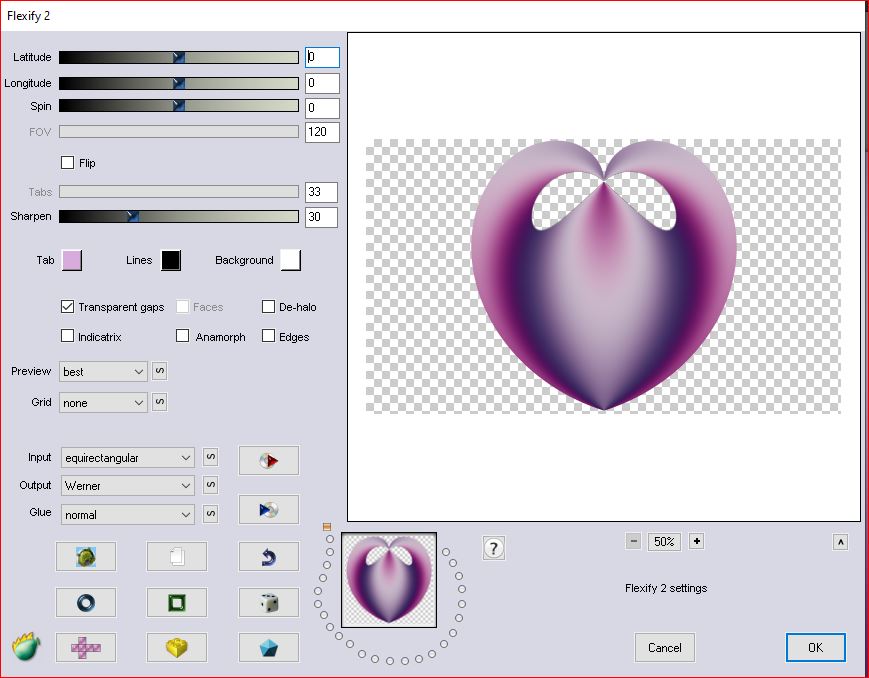Click the Latitude value field

coord(322,57)
